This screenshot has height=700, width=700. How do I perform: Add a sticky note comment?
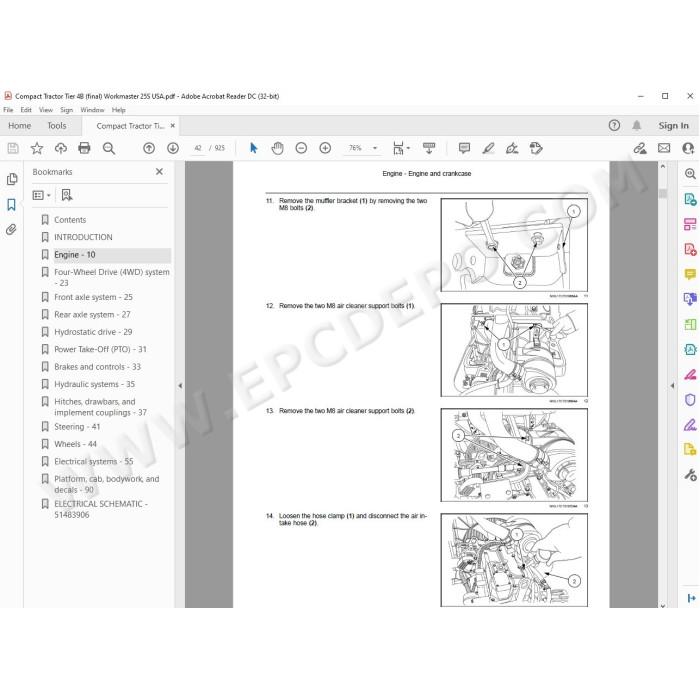coord(464,148)
